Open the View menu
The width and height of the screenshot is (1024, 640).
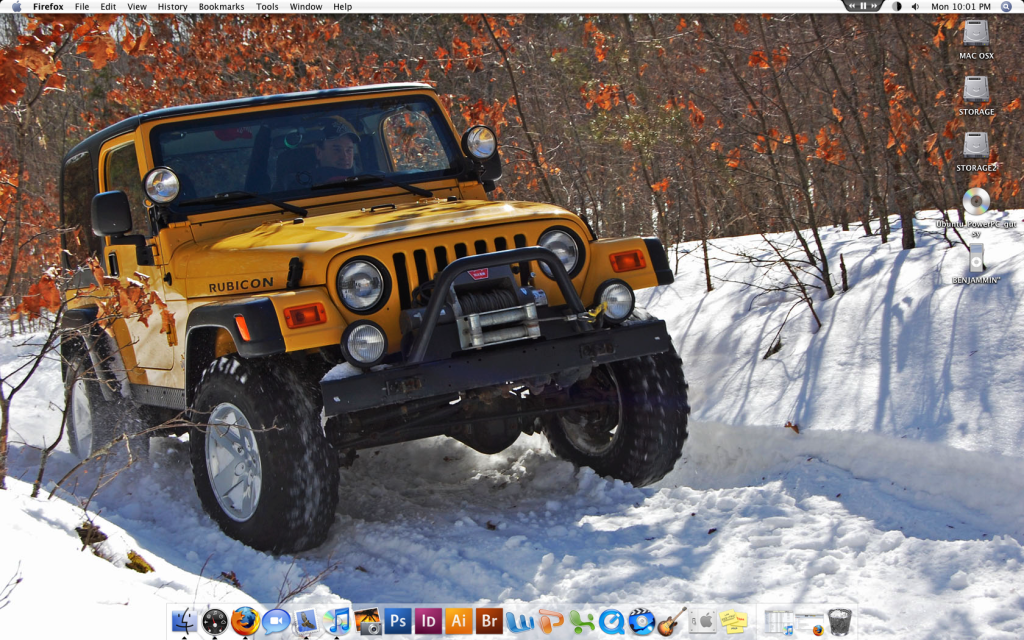136,7
